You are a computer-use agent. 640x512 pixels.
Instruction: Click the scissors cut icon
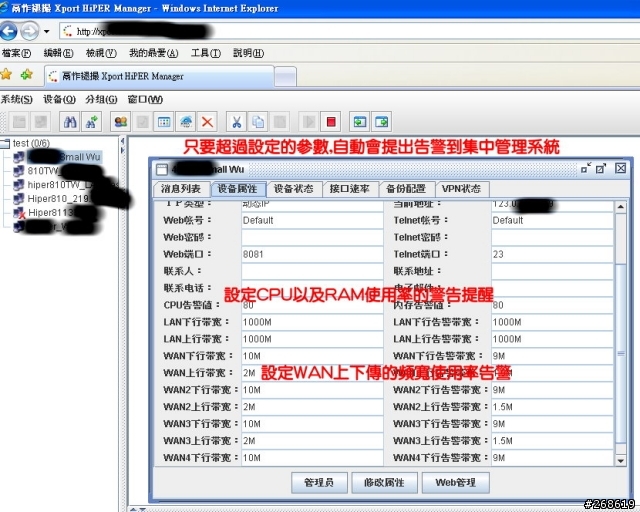236,122
